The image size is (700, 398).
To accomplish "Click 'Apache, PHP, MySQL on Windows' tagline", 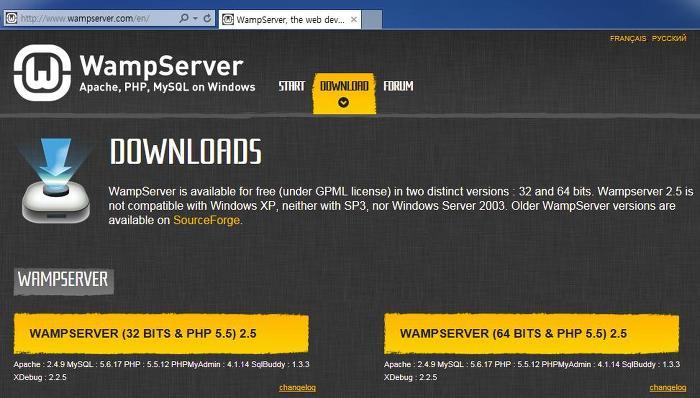I will pyautogui.click(x=167, y=87).
